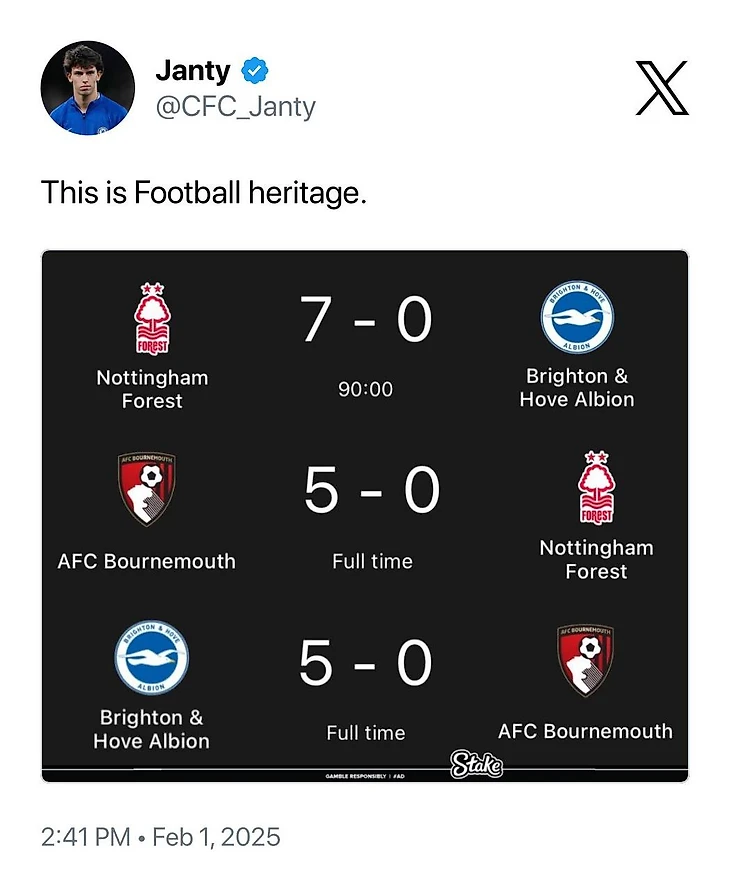The width and height of the screenshot is (730, 891).
Task: Click the middle-left AFC Bournemouth crest
Action: (x=147, y=489)
